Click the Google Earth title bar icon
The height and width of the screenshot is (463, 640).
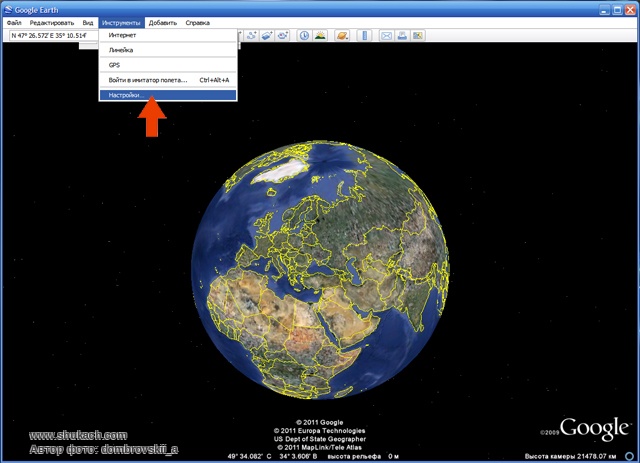tap(8, 9)
